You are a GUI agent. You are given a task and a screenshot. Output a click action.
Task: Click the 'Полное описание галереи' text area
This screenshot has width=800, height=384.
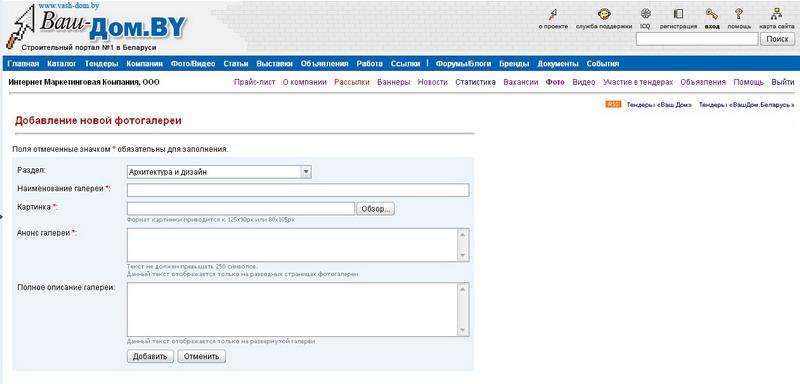click(x=293, y=310)
